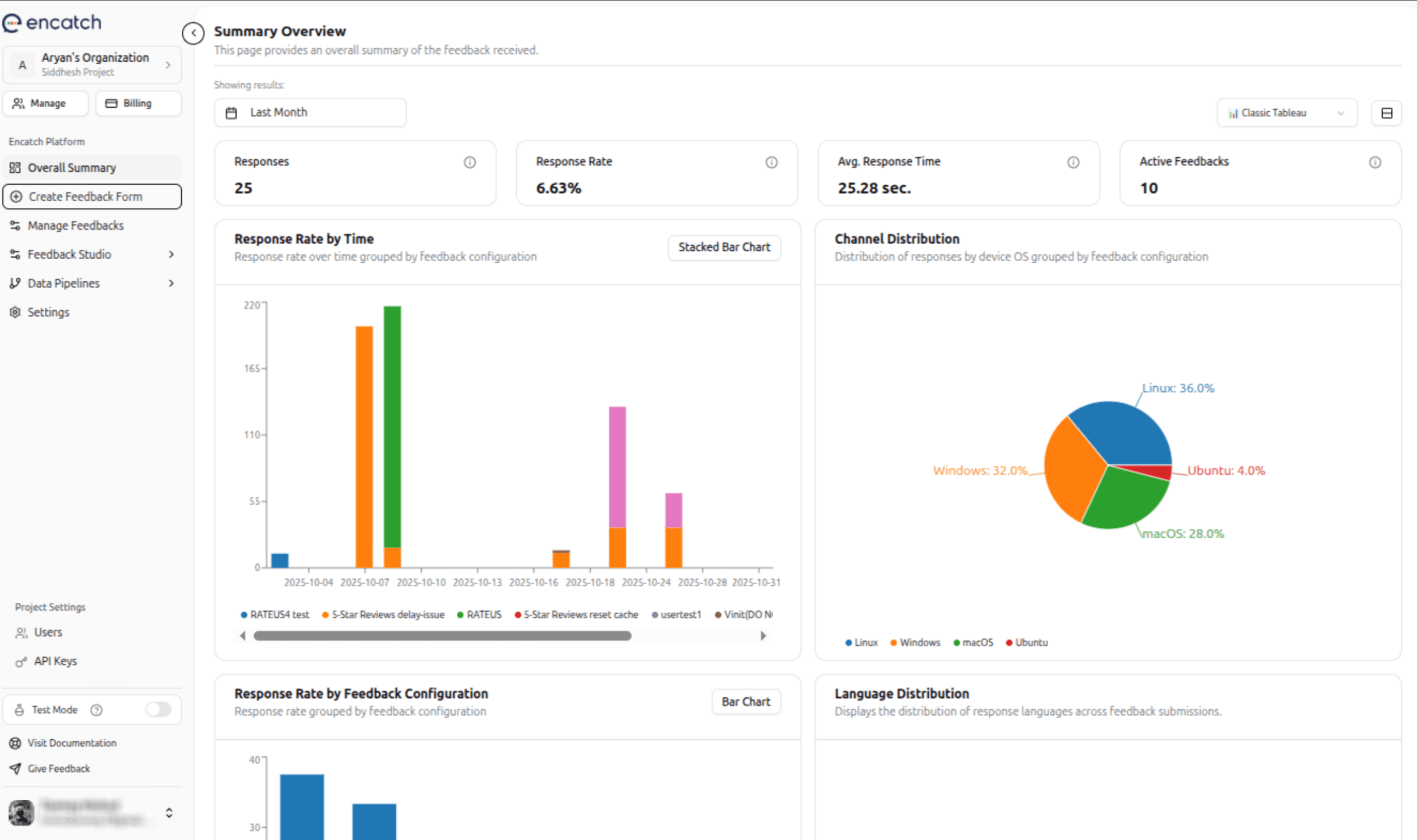
Task: Enable Test Mode
Action: (x=158, y=710)
